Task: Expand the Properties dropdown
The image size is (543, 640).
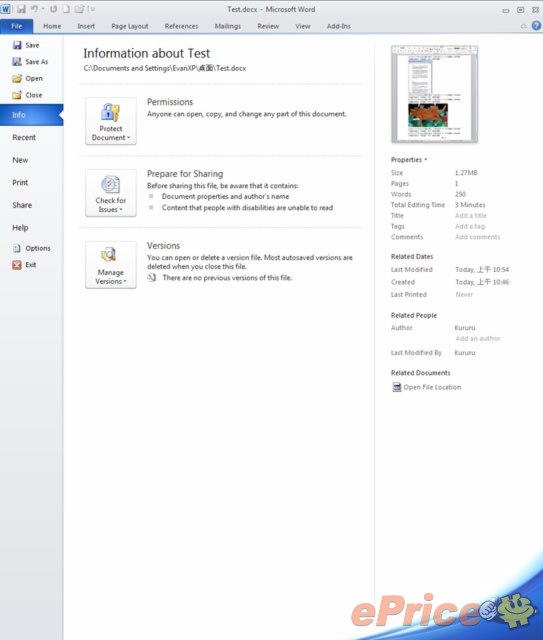Action: (x=409, y=160)
